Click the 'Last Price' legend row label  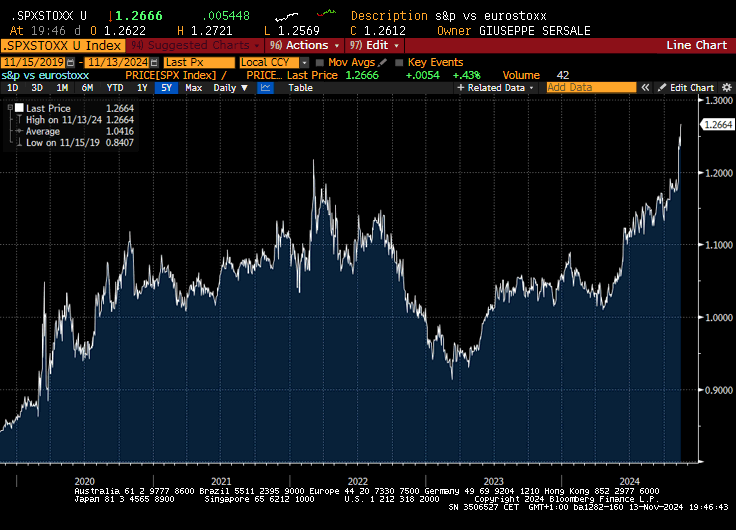[48, 108]
